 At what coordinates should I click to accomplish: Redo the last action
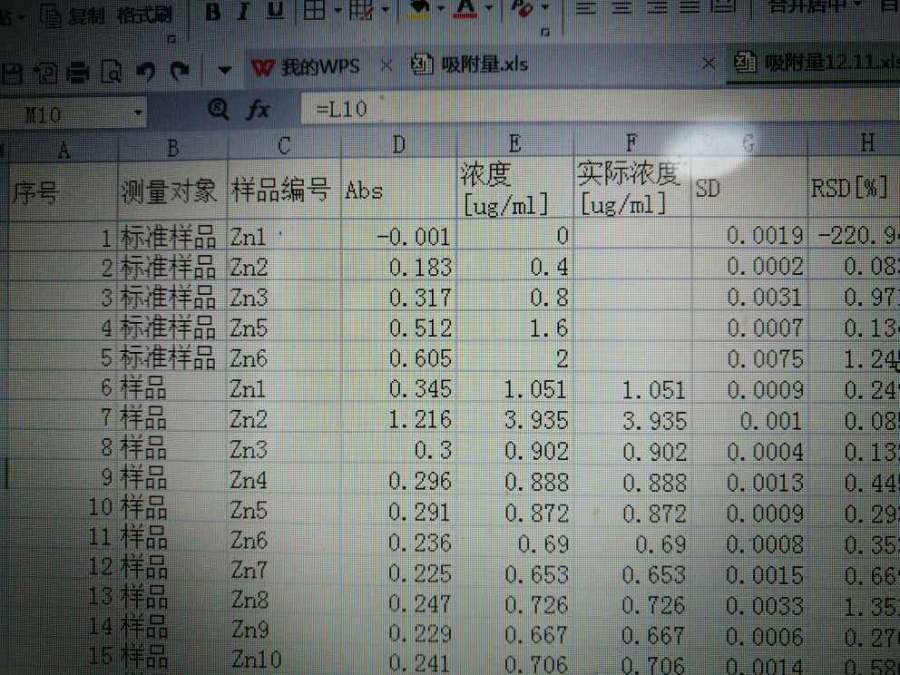point(180,71)
